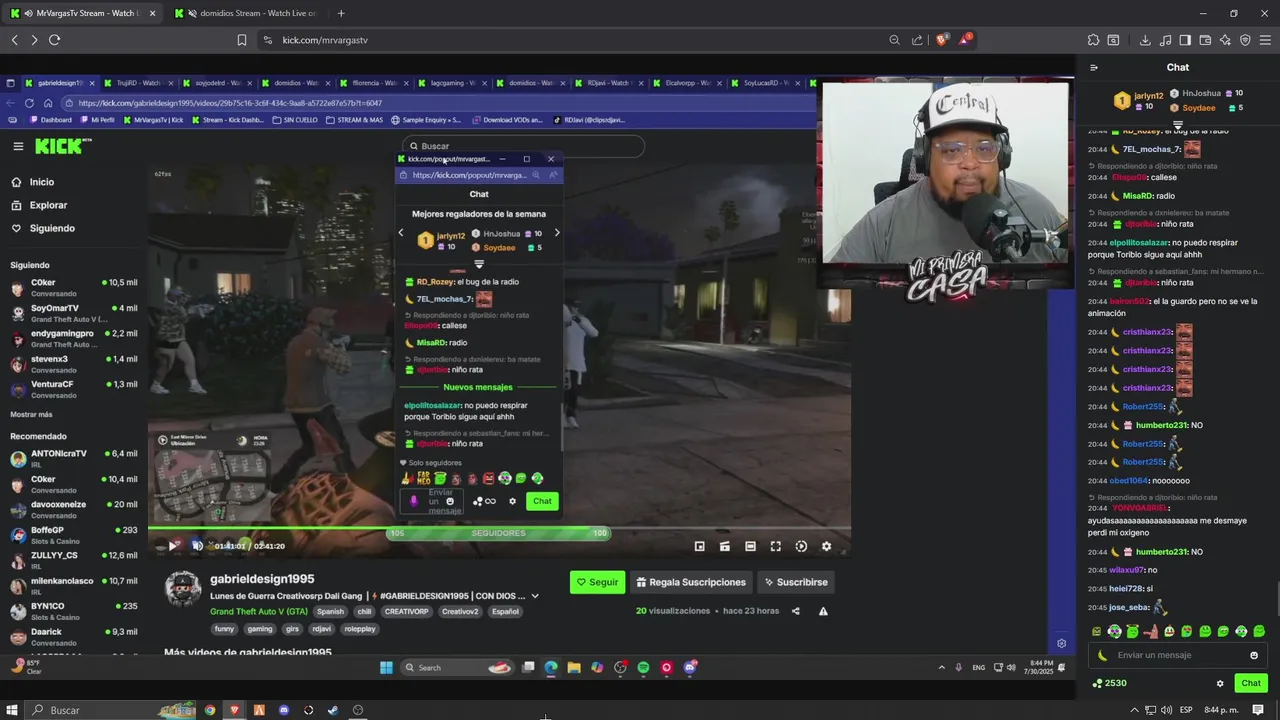Open Chrome from the taskbar
This screenshot has width=1280, height=720.
point(210,710)
